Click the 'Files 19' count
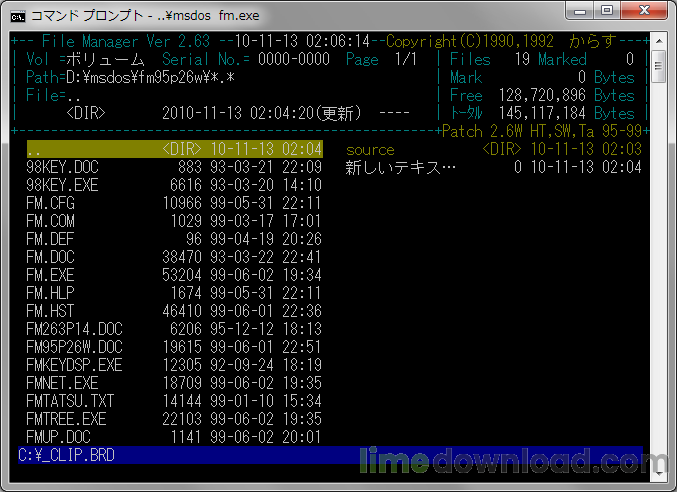 pos(490,60)
